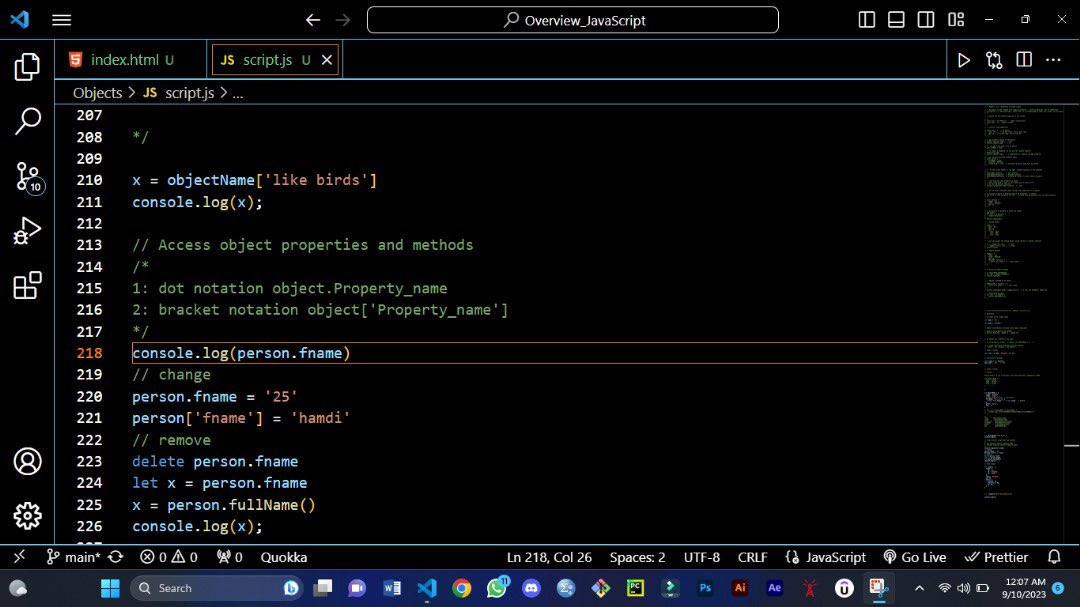Click the line x = person.fullName()
The width and height of the screenshot is (1080, 607).
pos(224,504)
